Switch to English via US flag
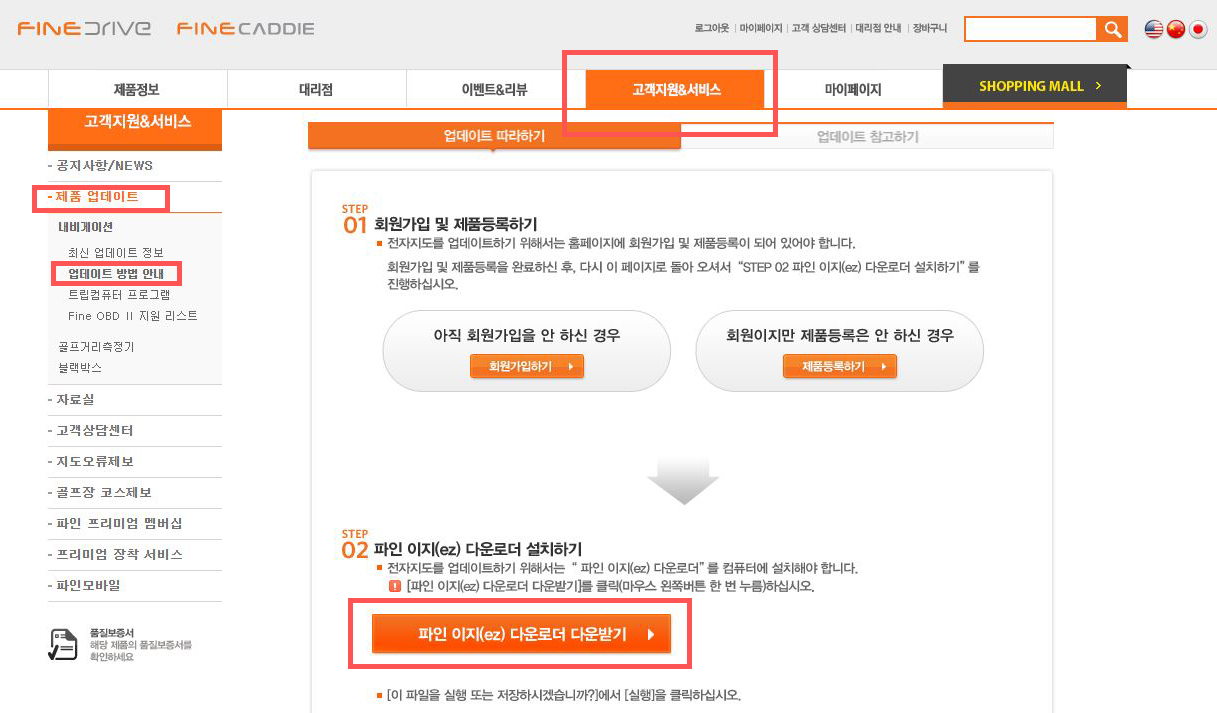Screen dimensions: 1217x713 pos(1154,29)
